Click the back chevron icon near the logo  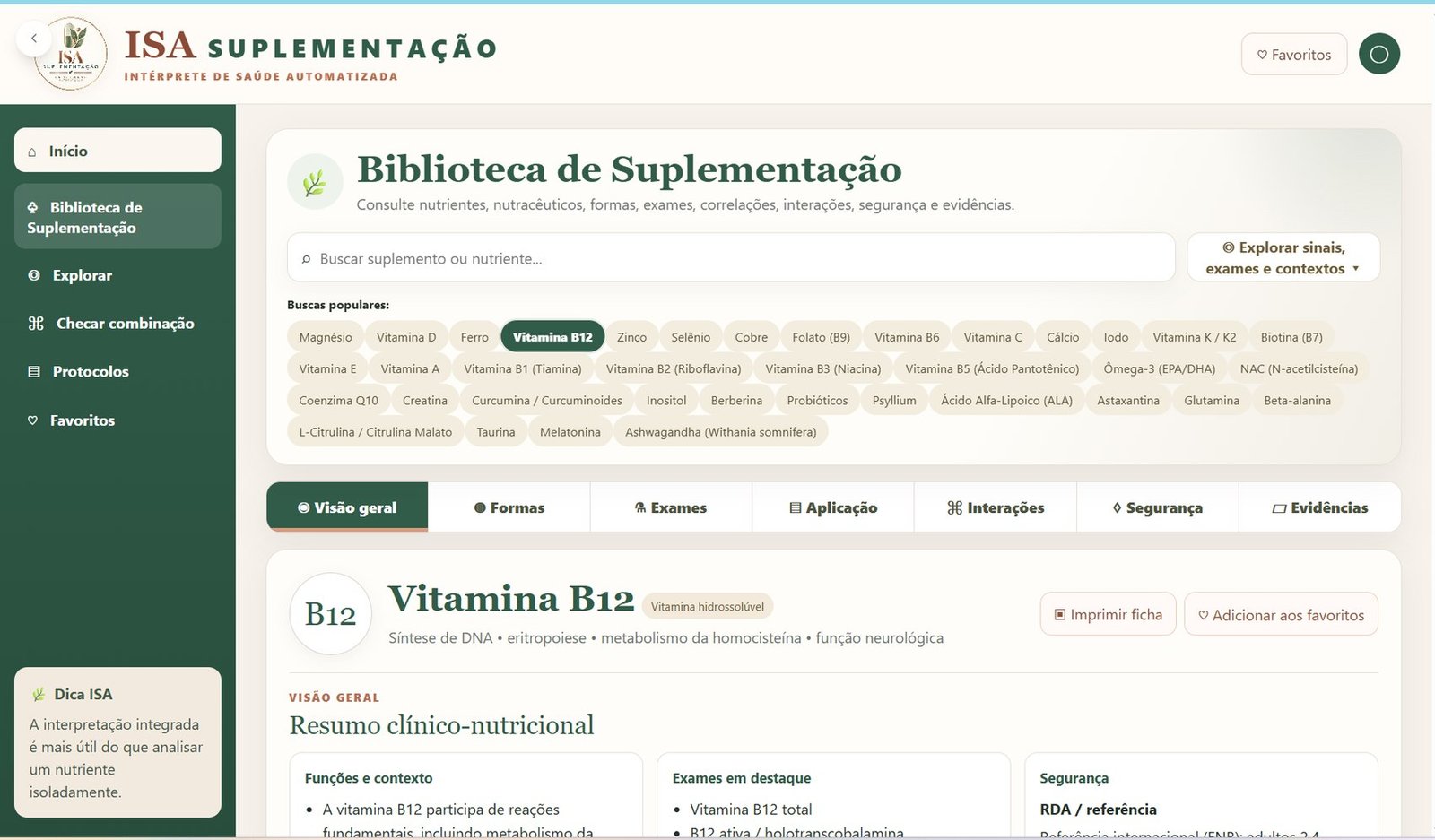point(33,39)
